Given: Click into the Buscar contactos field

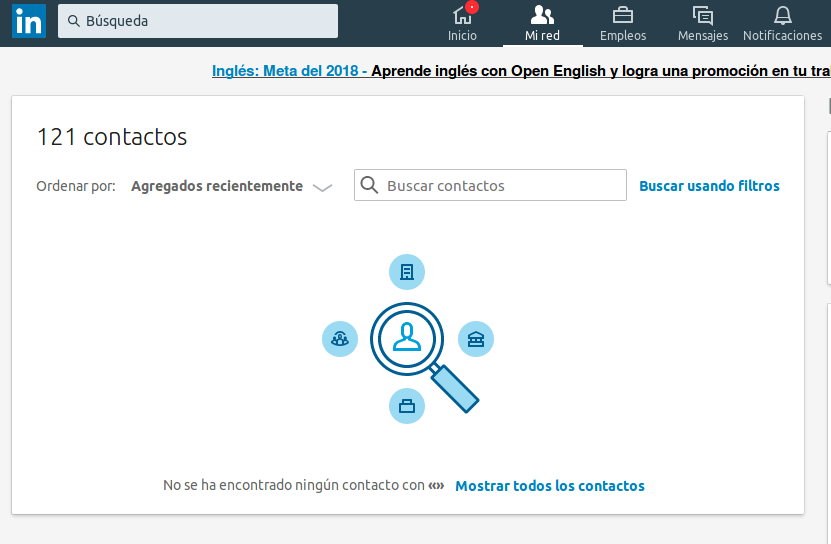Looking at the screenshot, I should click(500, 186).
